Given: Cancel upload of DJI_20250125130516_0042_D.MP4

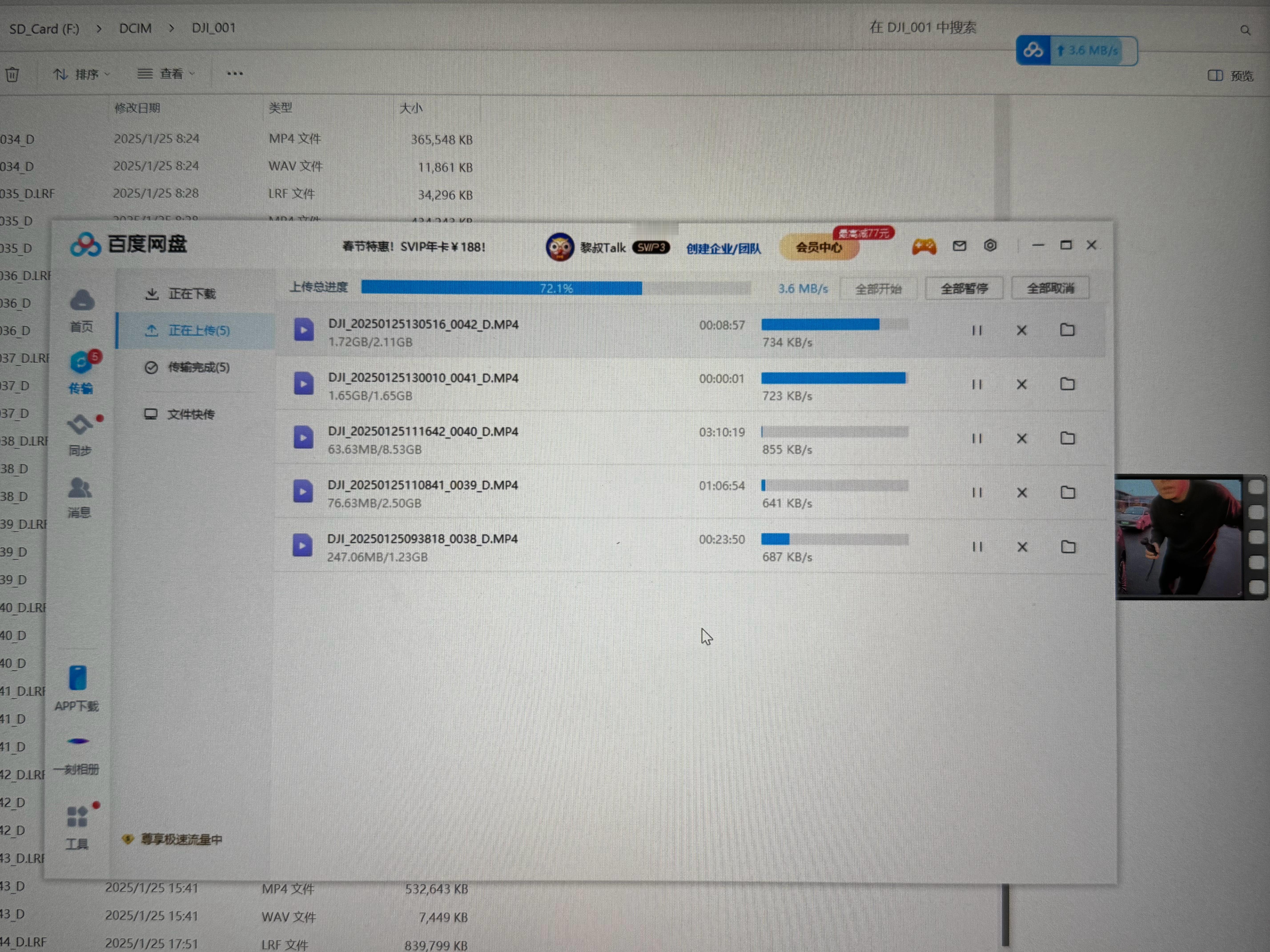Looking at the screenshot, I should click(x=1021, y=330).
